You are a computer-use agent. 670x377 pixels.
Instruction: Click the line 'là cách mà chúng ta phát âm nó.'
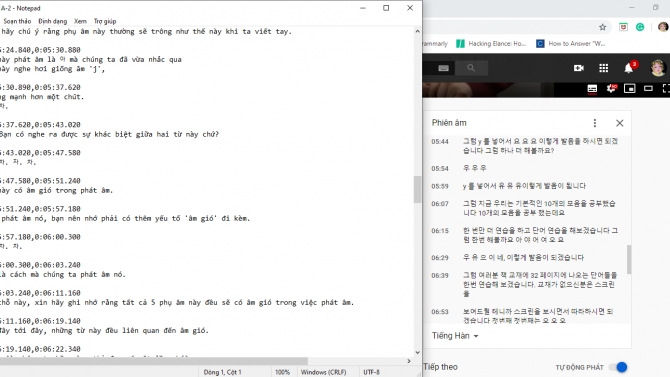(x=63, y=274)
